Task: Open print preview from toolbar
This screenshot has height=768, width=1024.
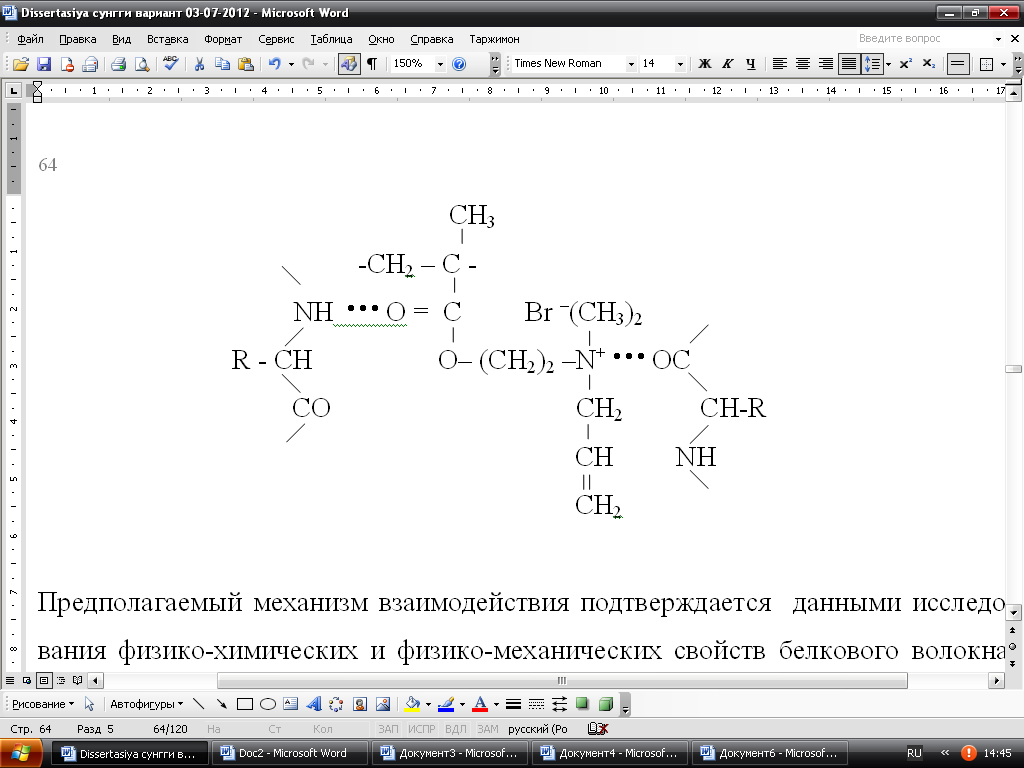Action: pos(142,64)
